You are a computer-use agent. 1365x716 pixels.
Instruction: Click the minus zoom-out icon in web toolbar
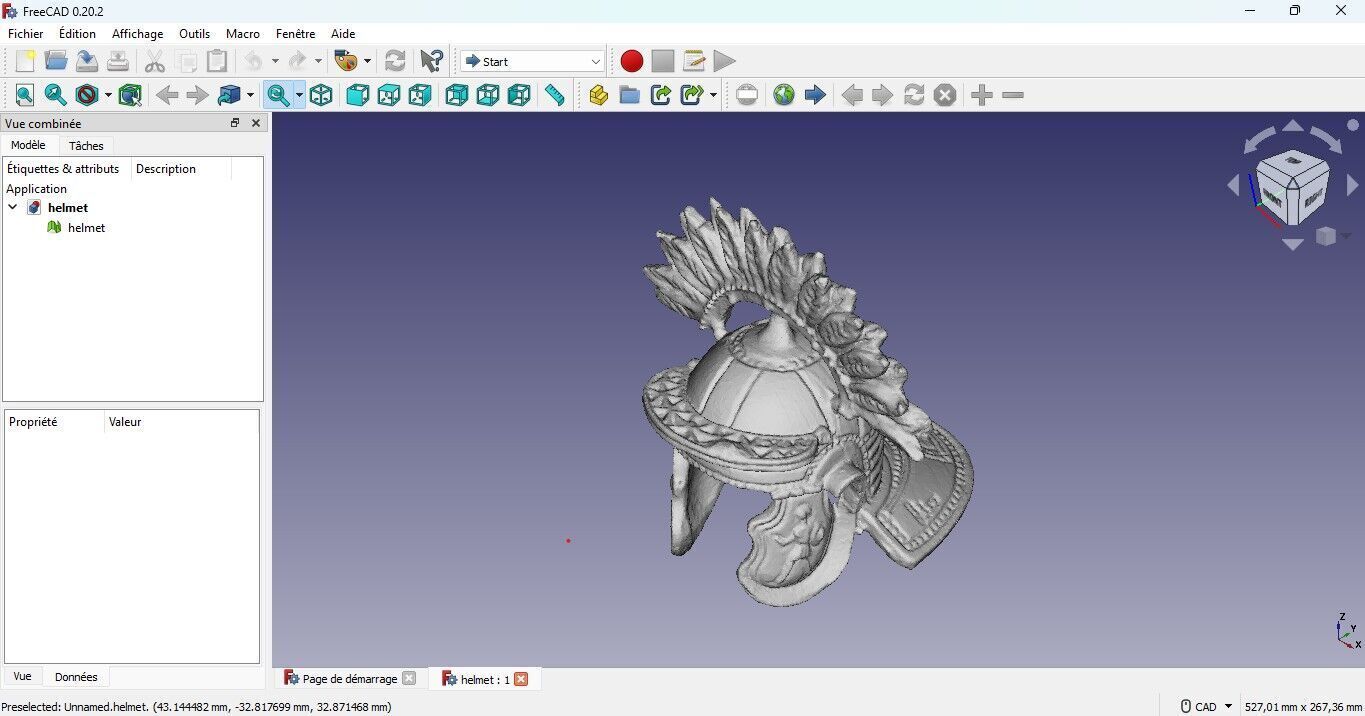click(1013, 95)
